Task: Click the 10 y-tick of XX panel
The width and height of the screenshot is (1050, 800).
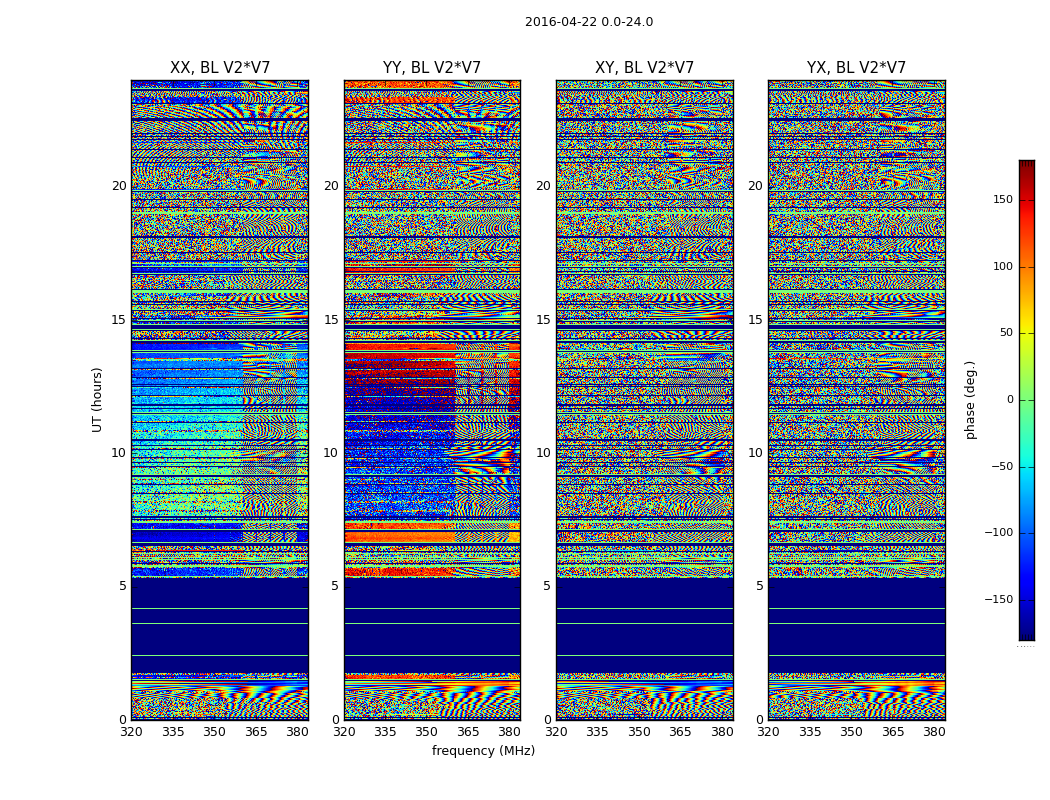Action: (119, 453)
